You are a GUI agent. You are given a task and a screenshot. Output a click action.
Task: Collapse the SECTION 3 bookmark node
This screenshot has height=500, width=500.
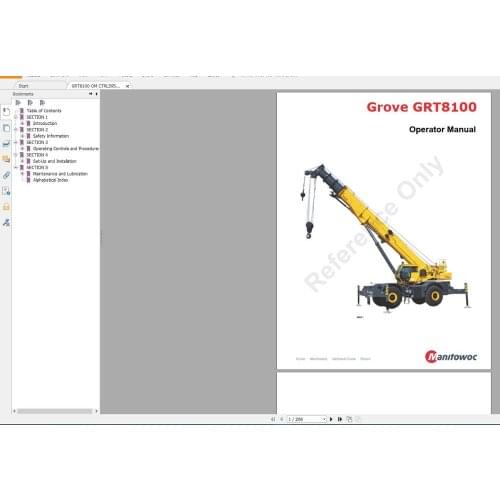click(x=16, y=142)
